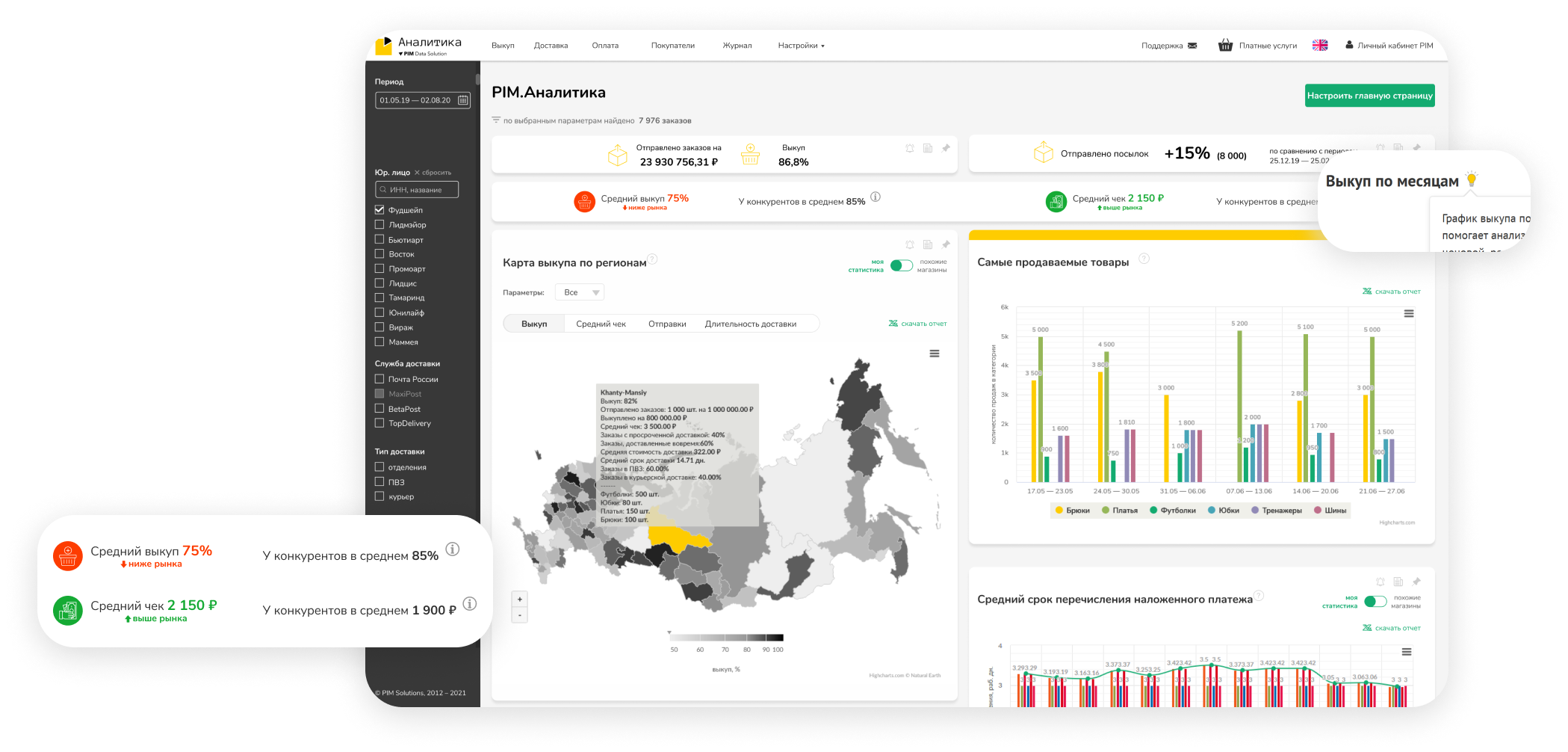Expand the Настройки menu
The image size is (1568, 752).
click(x=801, y=46)
